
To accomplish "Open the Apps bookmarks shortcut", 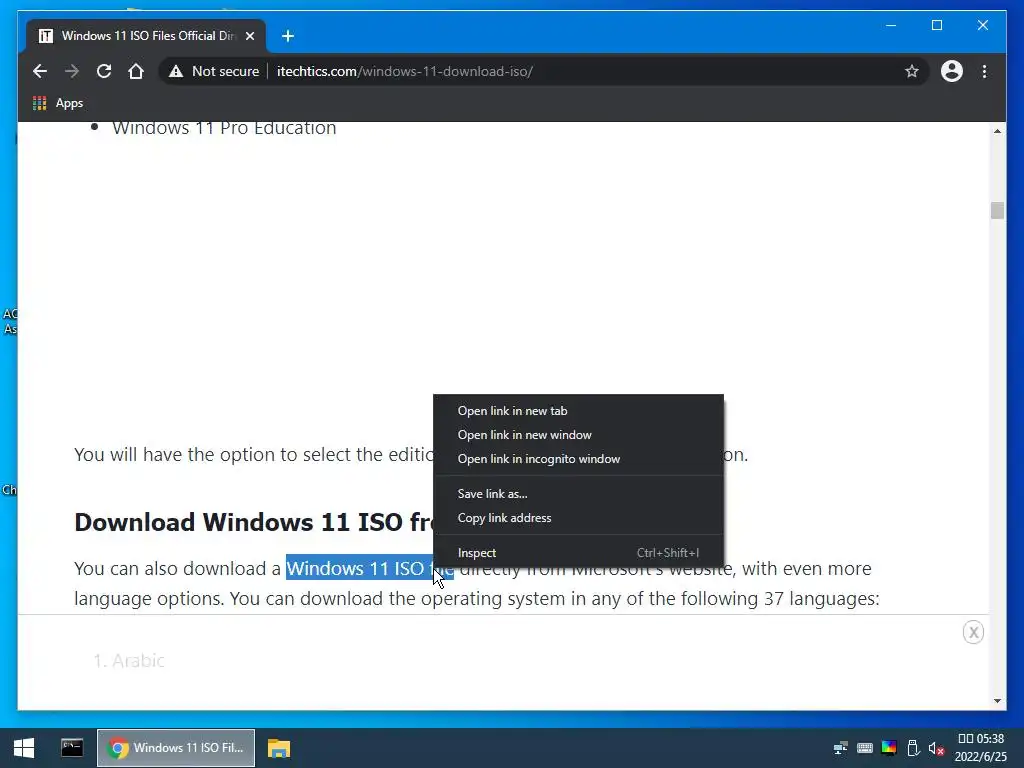I will tap(58, 103).
